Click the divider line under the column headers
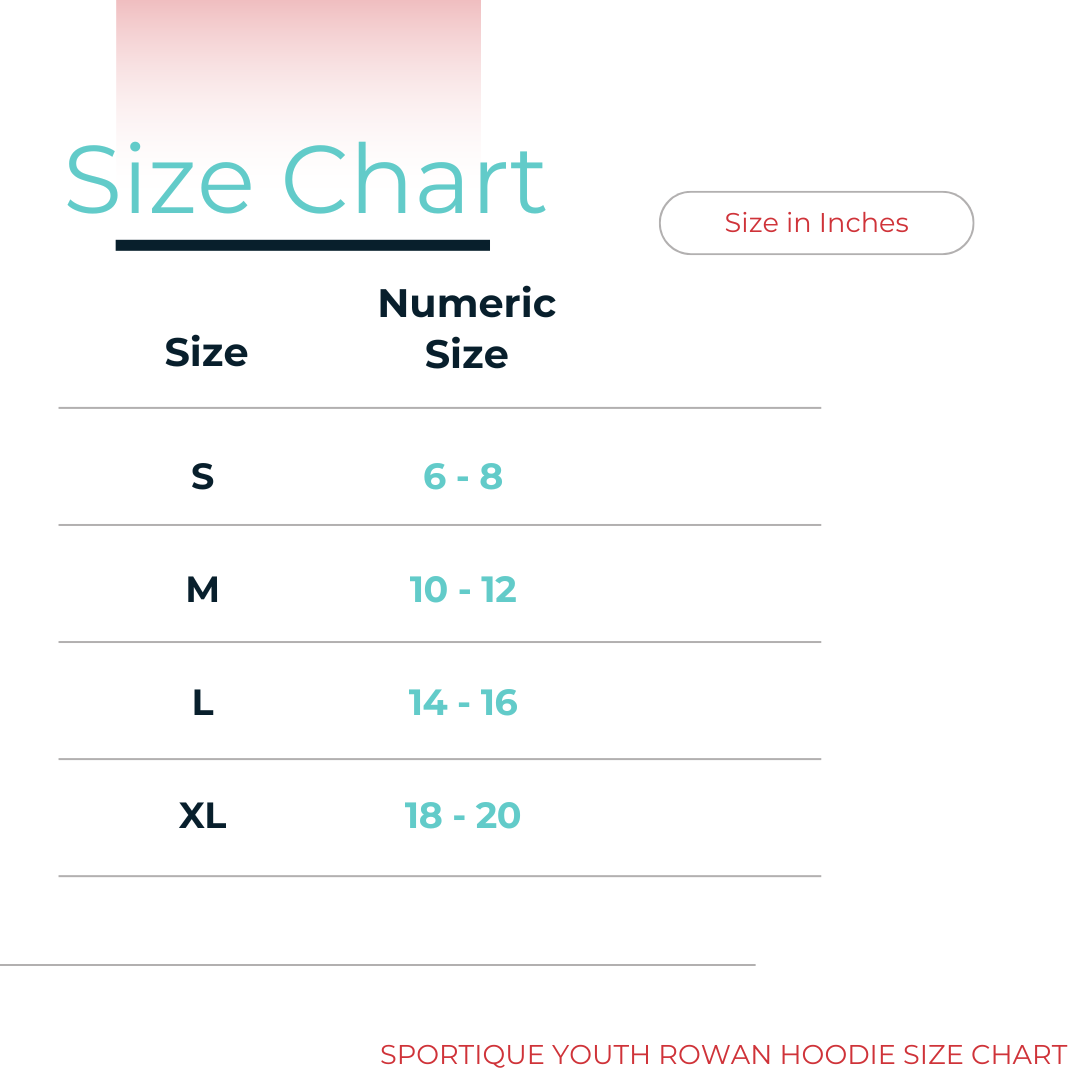1080x1080 pixels. pos(440,408)
